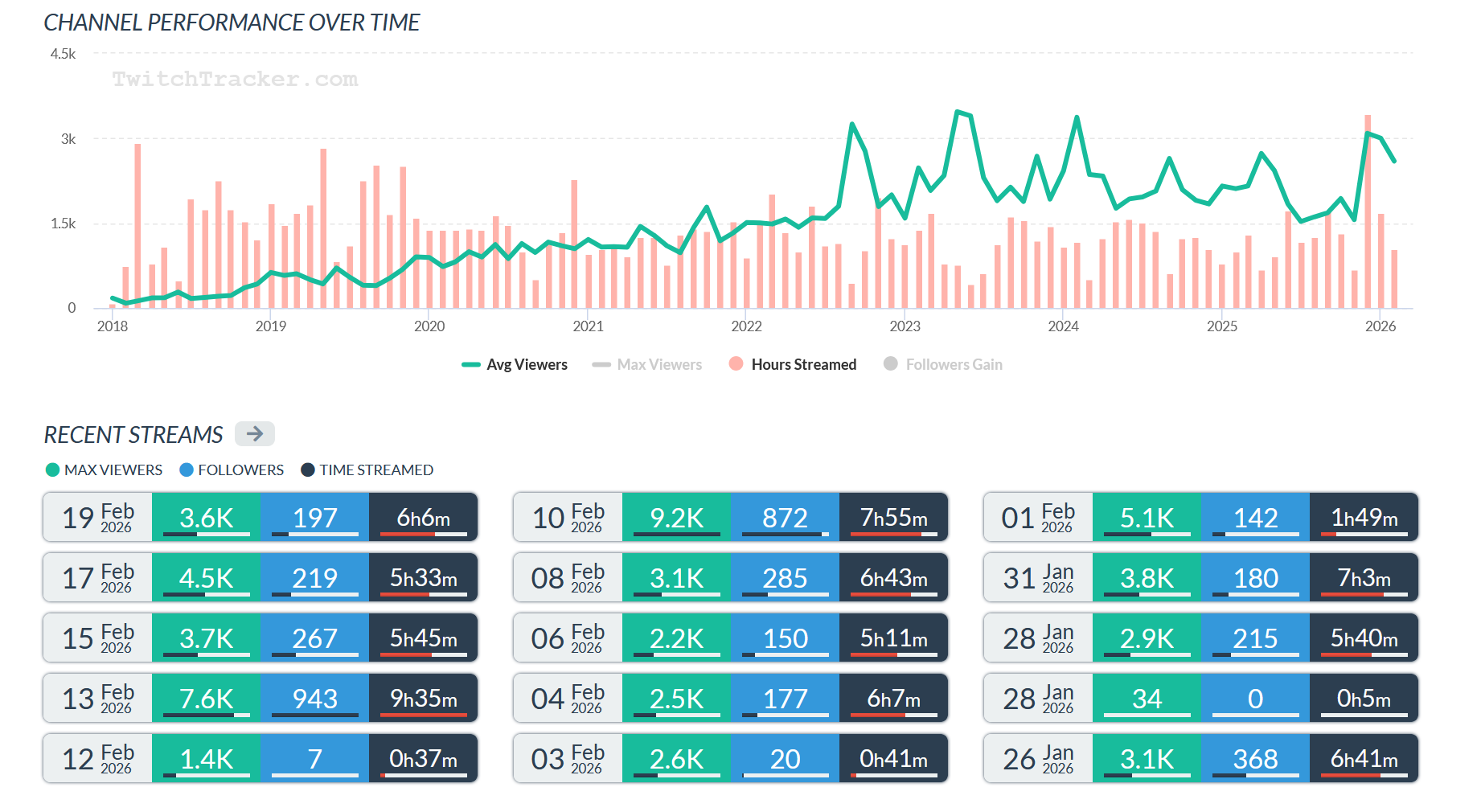
Task: Toggle Max Viewers legend series
Action: coord(647,365)
